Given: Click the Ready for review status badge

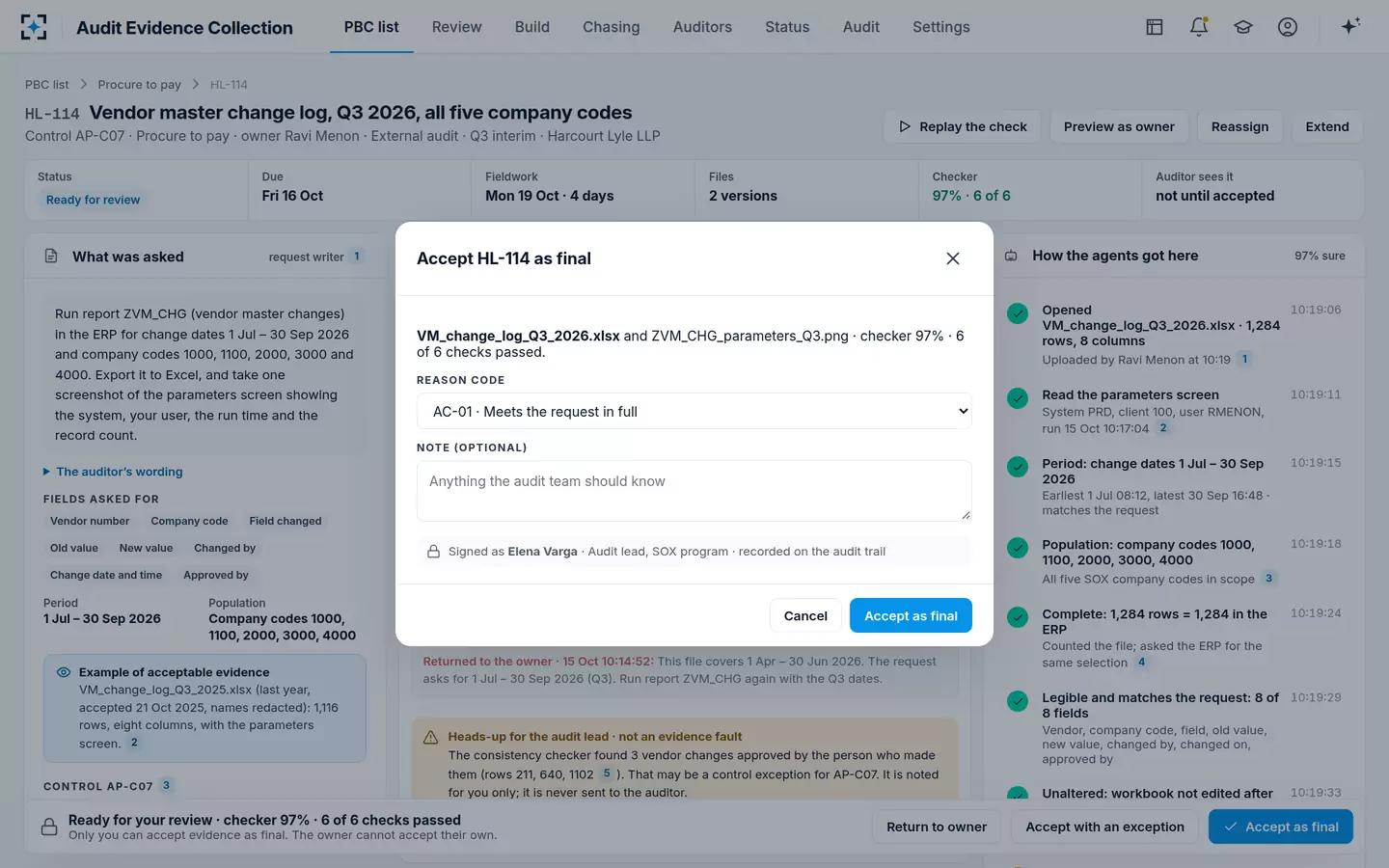Looking at the screenshot, I should [93, 200].
